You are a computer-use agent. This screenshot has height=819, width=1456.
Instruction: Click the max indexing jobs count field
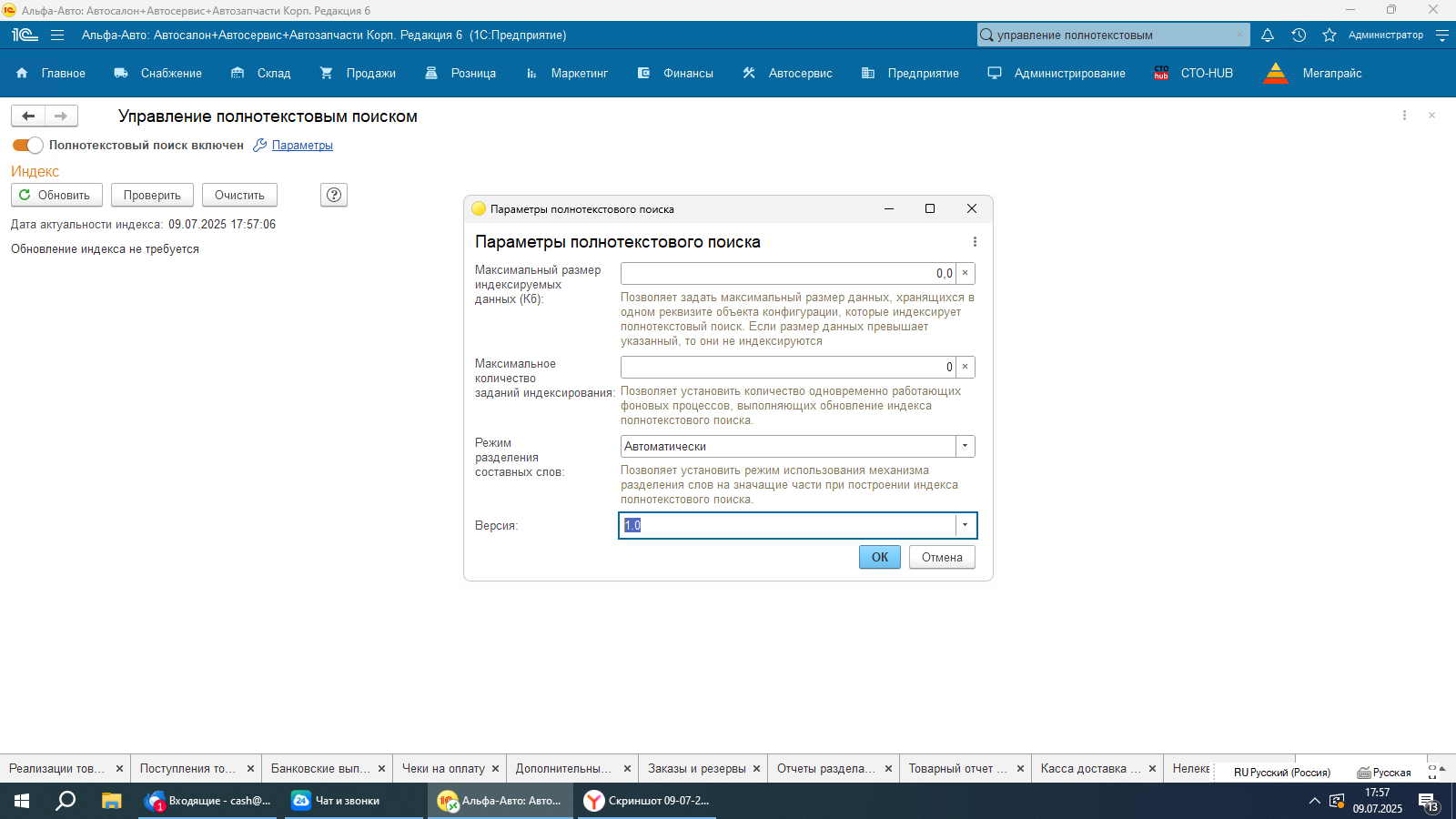[788, 367]
